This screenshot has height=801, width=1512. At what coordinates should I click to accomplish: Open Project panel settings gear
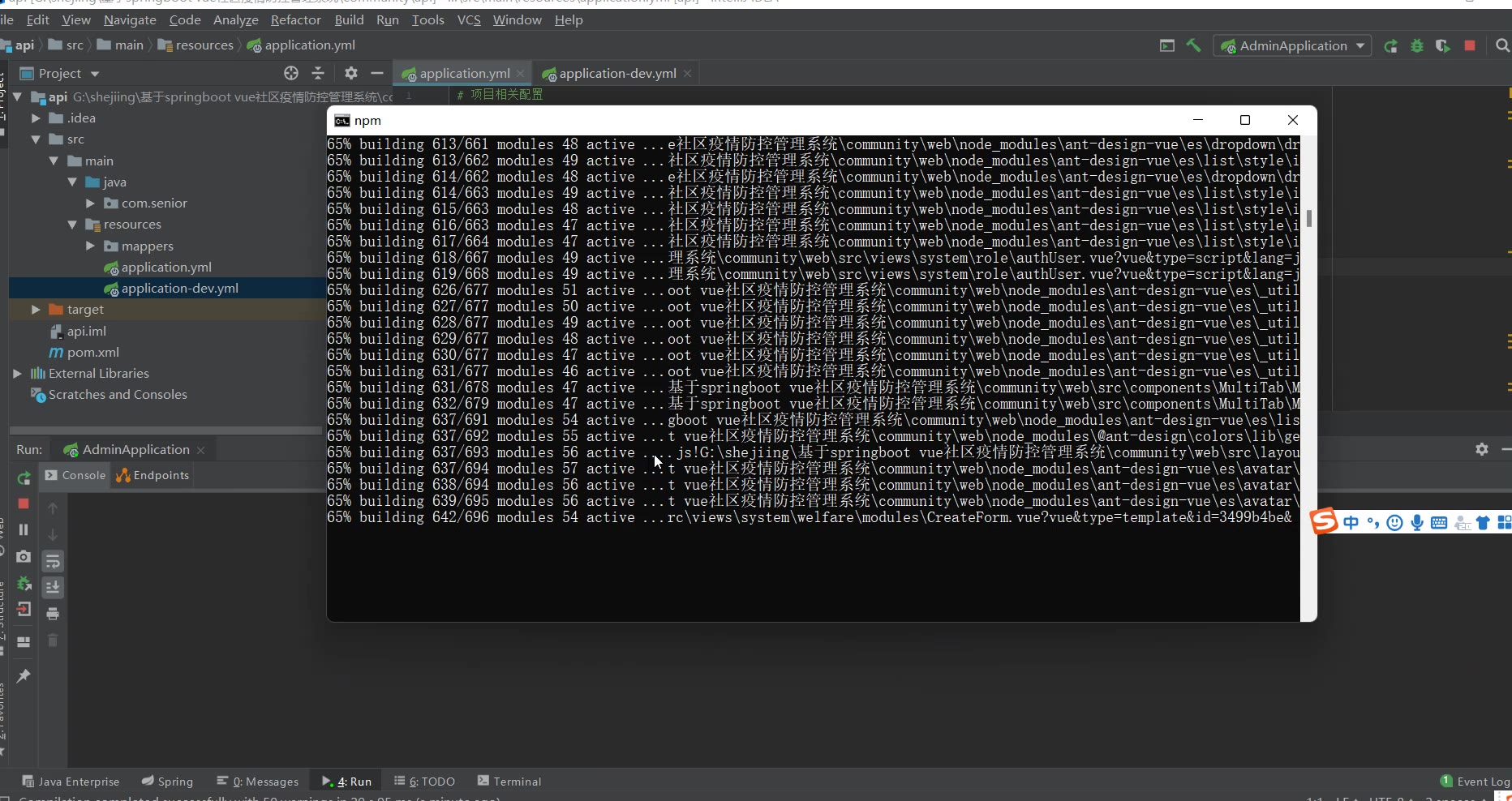350,73
